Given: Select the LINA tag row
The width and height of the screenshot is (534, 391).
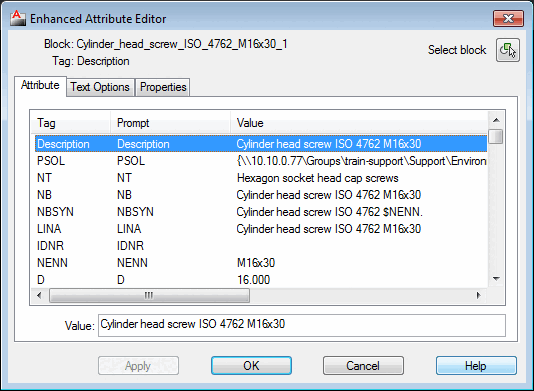Looking at the screenshot, I should coord(261,229).
